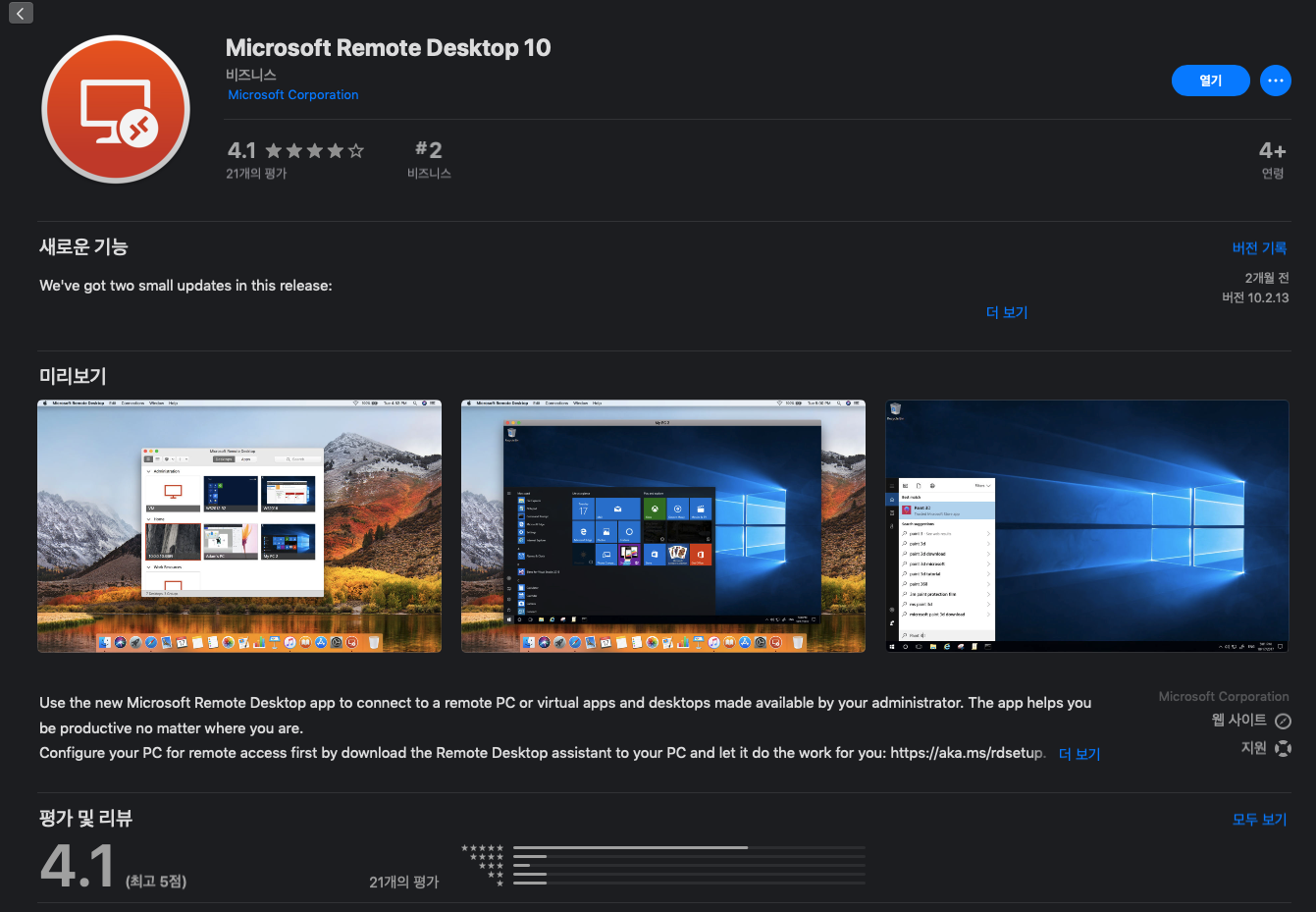Click the #2 비즈니스 chart ranking
This screenshot has height=912, width=1316.
[429, 160]
